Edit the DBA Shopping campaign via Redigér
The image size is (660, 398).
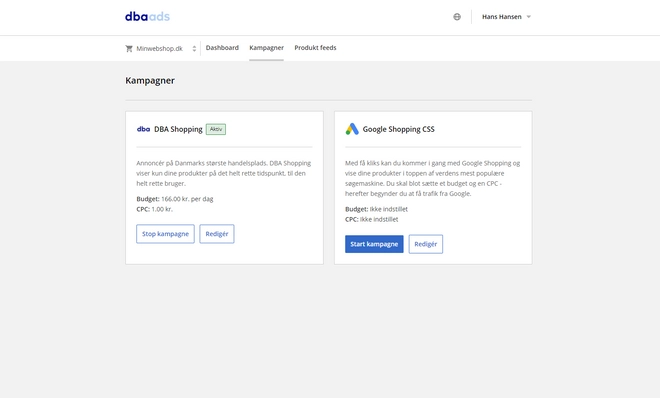pos(217,234)
